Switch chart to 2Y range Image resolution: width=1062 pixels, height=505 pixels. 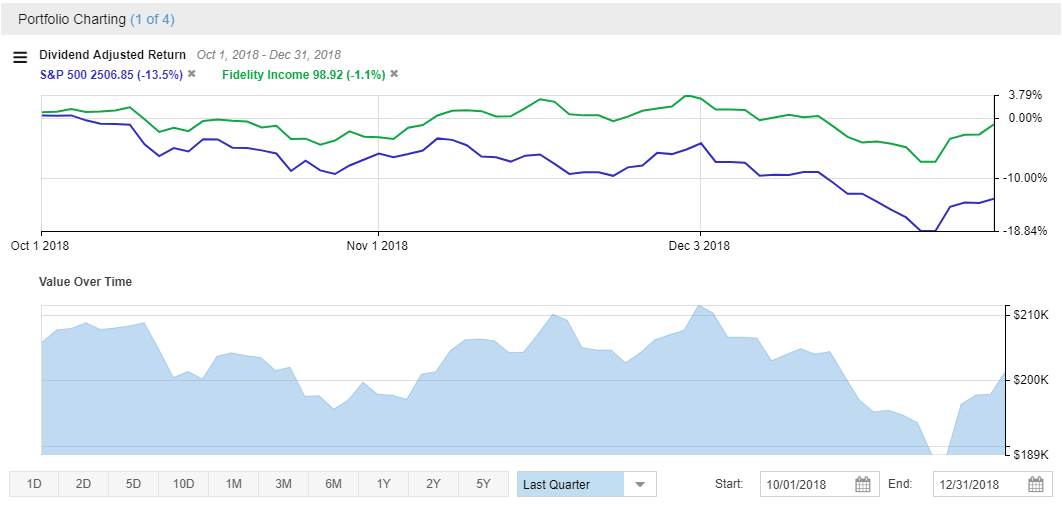click(434, 484)
